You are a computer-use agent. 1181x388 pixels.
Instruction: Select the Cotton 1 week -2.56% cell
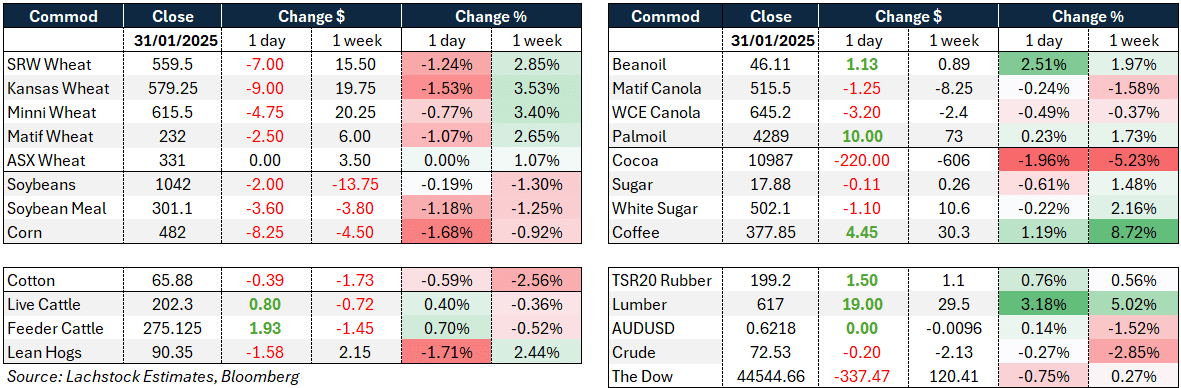[x=536, y=280]
